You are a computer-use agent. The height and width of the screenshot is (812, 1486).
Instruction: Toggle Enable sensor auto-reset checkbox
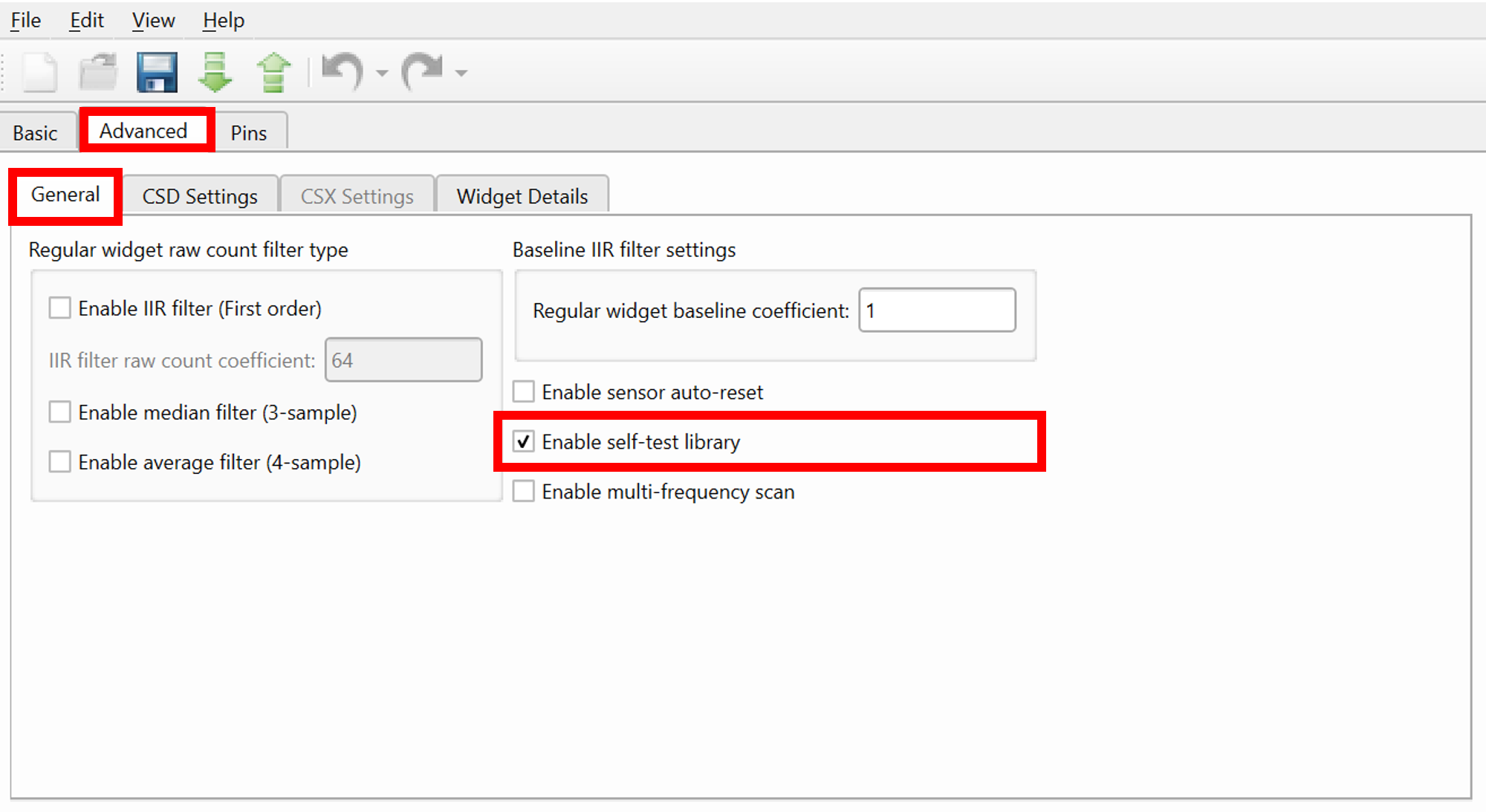524,392
